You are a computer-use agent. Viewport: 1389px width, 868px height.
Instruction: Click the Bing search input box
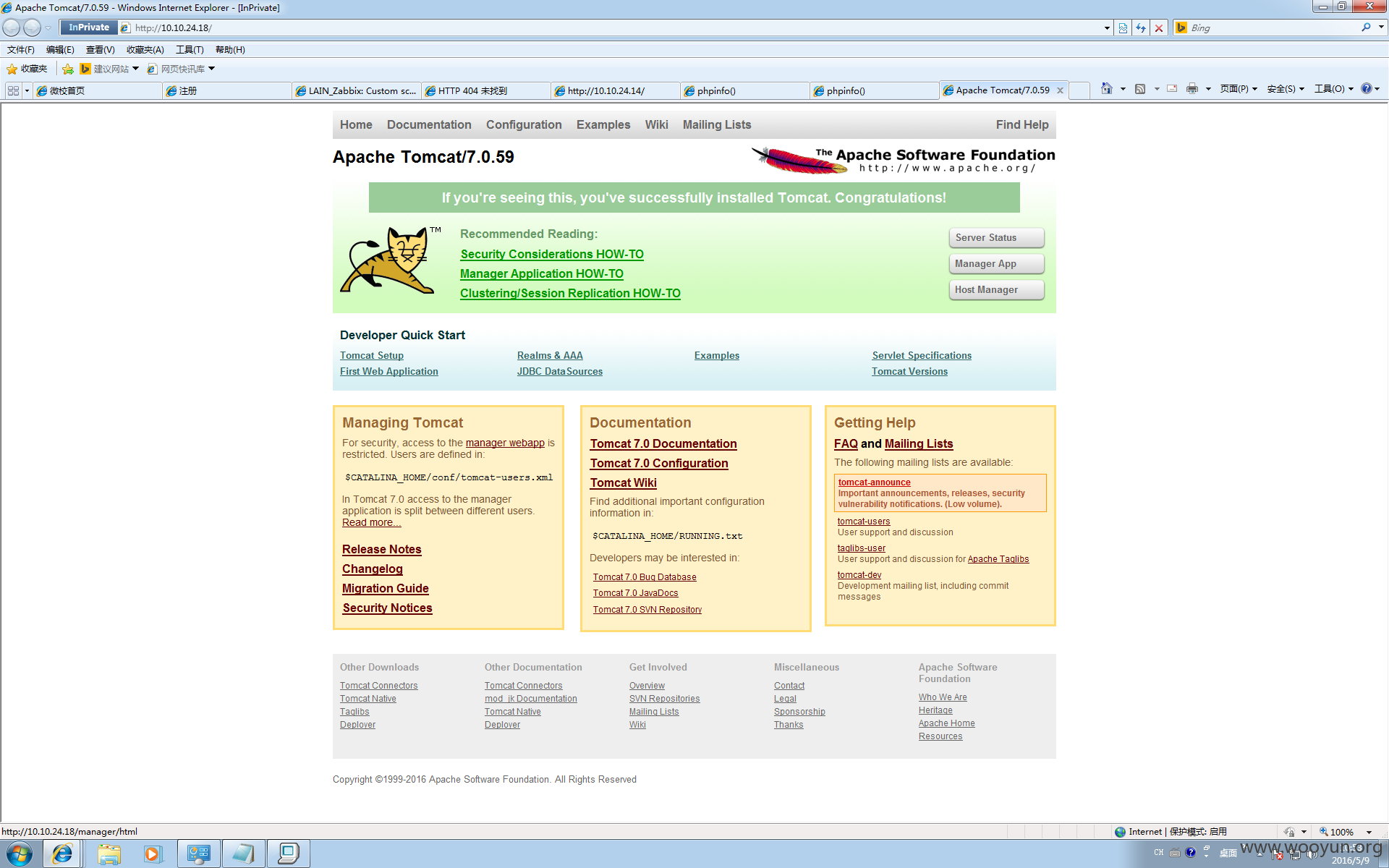(1273, 27)
